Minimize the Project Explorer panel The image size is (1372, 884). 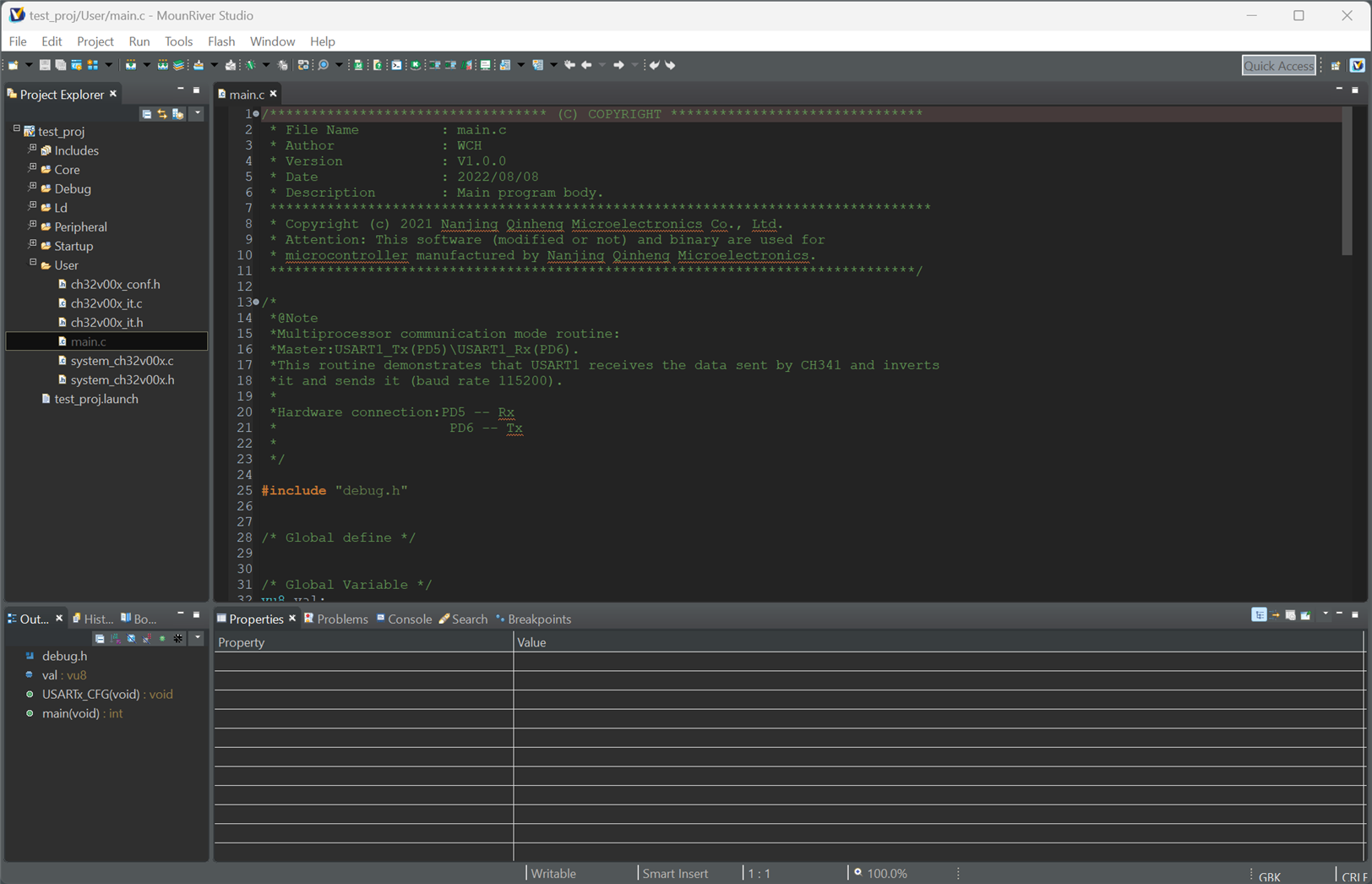click(180, 90)
